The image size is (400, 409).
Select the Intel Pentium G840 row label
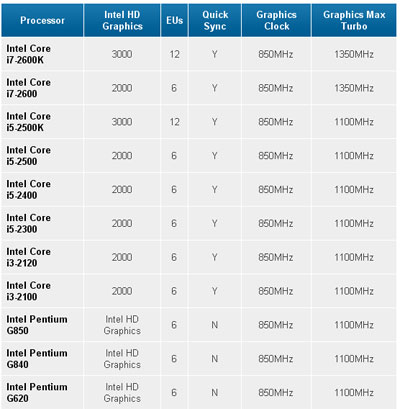point(37,359)
